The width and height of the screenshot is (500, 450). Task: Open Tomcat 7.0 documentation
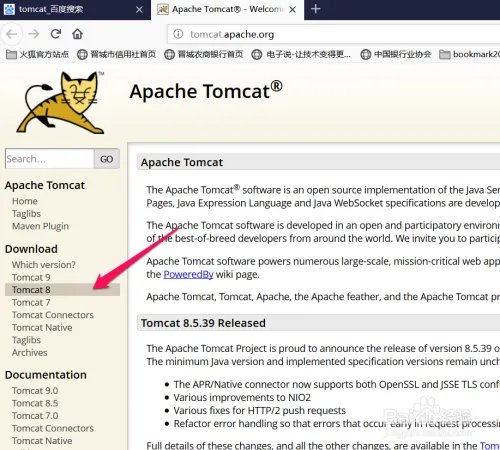35,416
